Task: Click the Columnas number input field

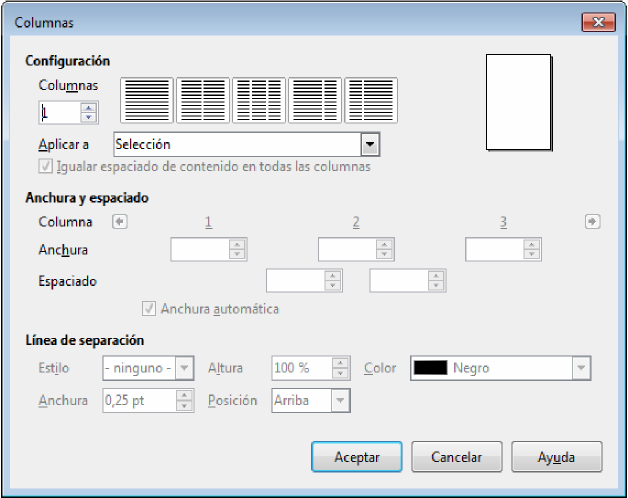Action: 60,113
